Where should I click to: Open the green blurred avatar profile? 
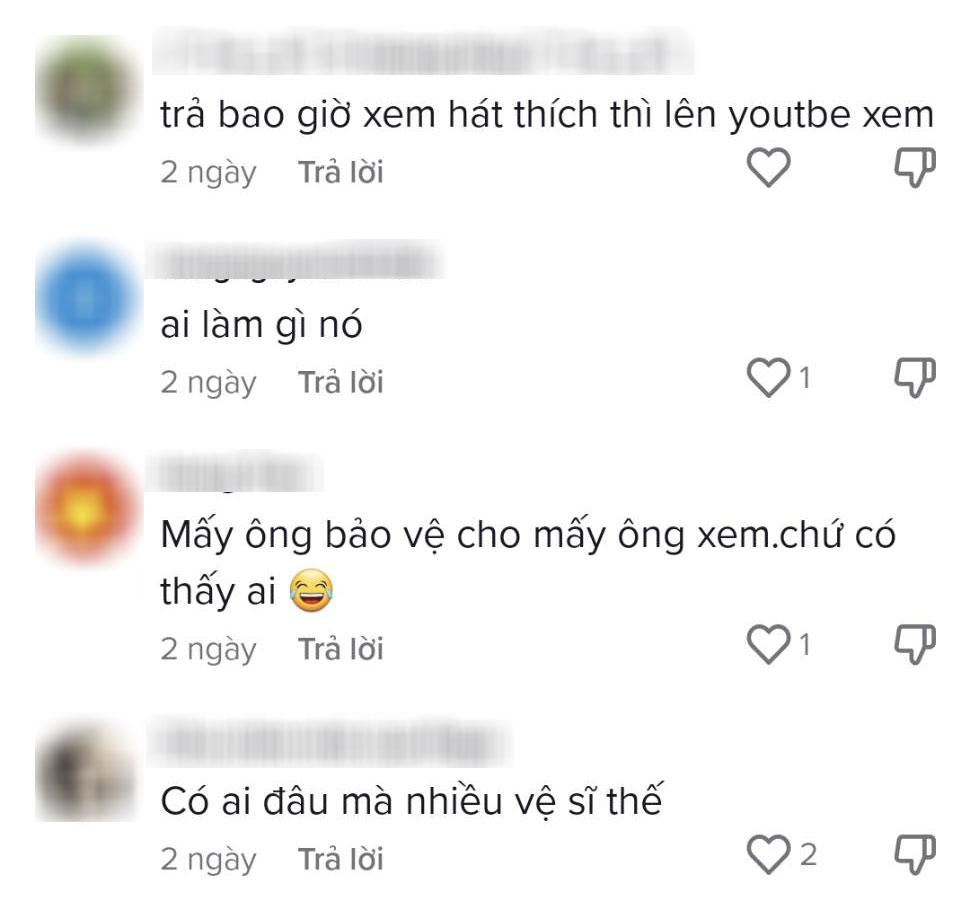(85, 88)
